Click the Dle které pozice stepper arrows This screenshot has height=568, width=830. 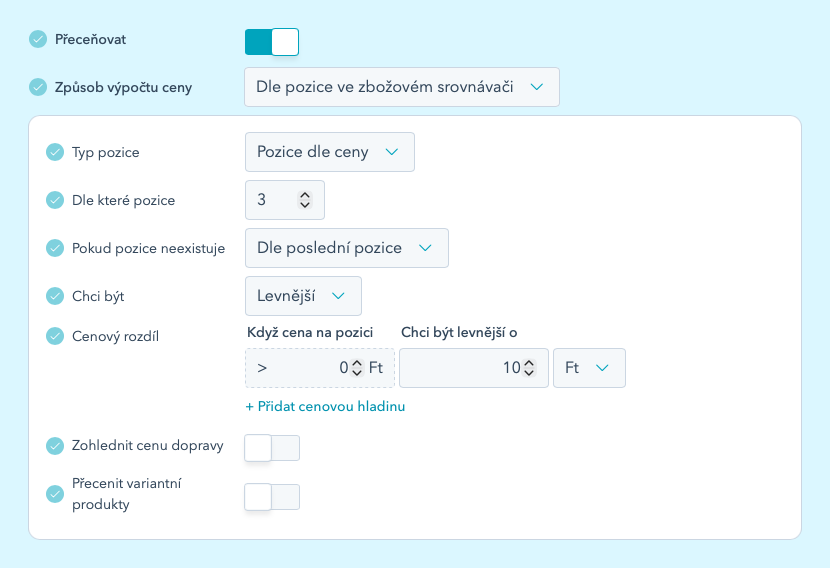(x=305, y=200)
